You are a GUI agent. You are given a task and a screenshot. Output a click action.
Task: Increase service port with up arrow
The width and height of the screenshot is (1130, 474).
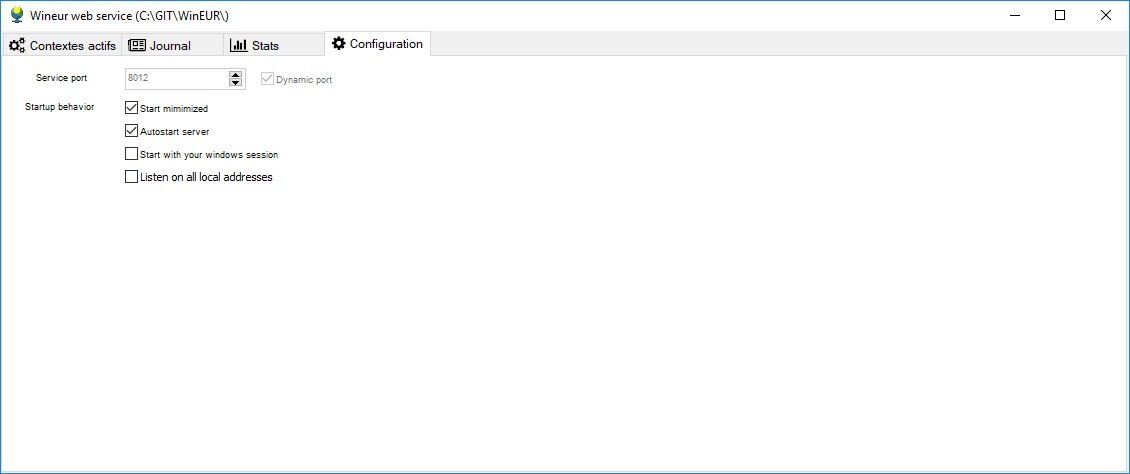236,74
